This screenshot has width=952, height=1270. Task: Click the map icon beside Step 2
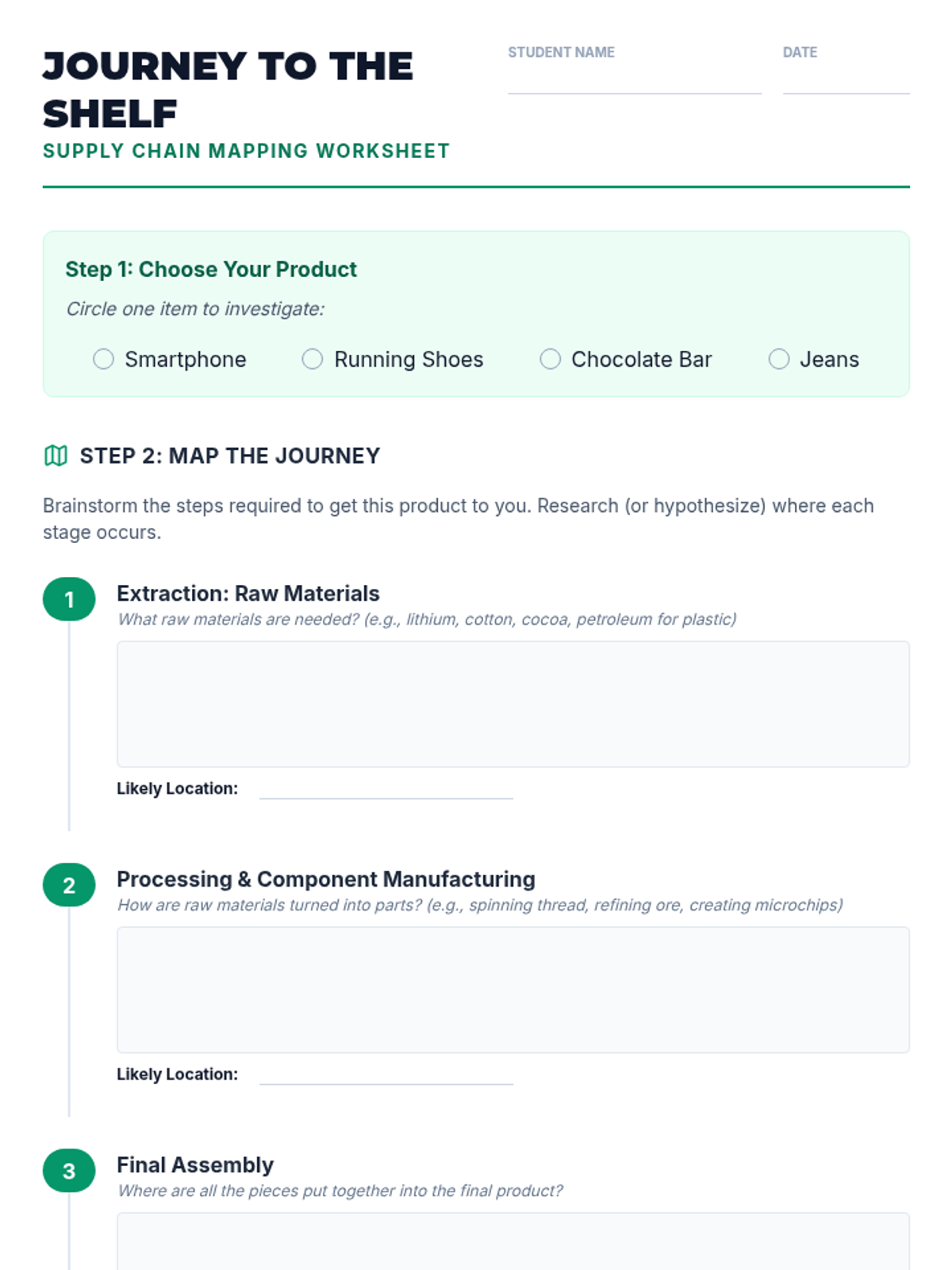coord(56,456)
